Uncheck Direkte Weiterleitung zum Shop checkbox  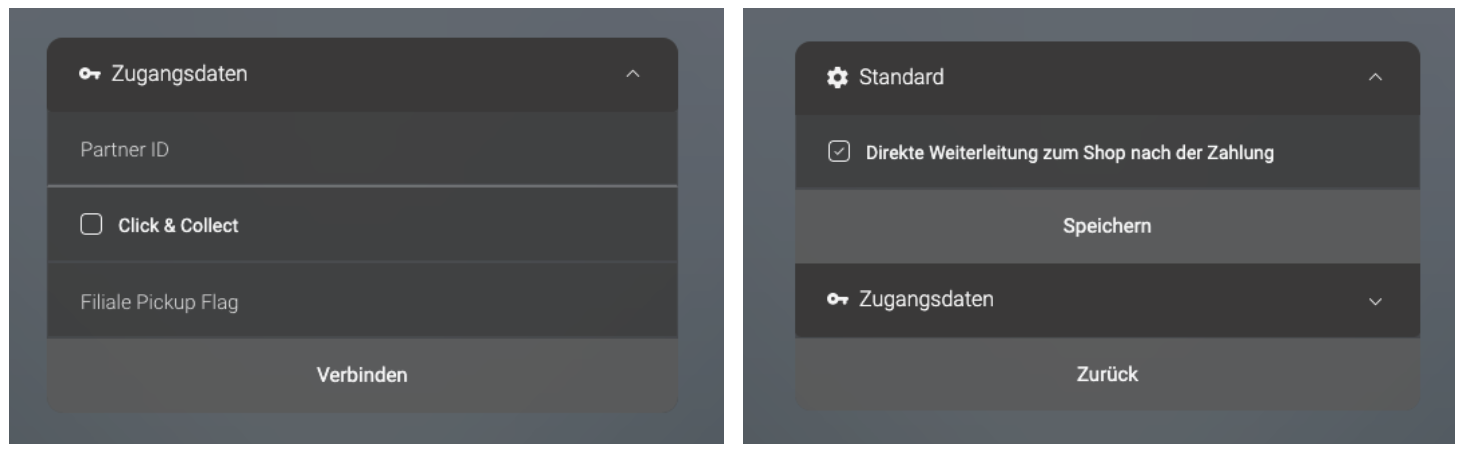pos(838,153)
